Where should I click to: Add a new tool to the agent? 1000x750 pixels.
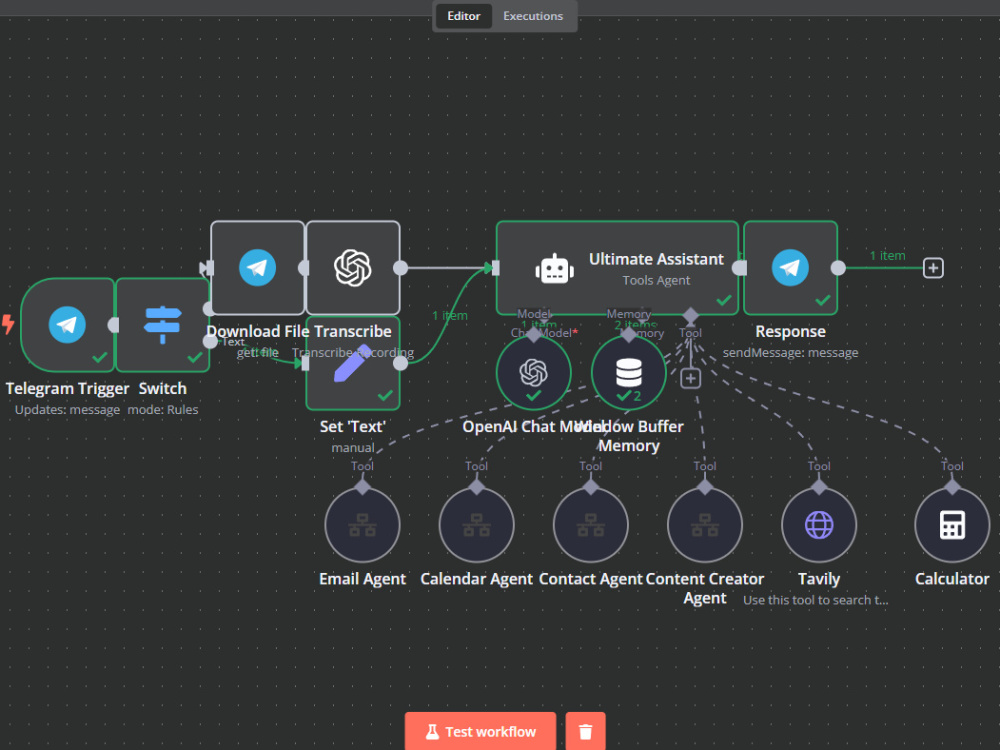tap(690, 378)
